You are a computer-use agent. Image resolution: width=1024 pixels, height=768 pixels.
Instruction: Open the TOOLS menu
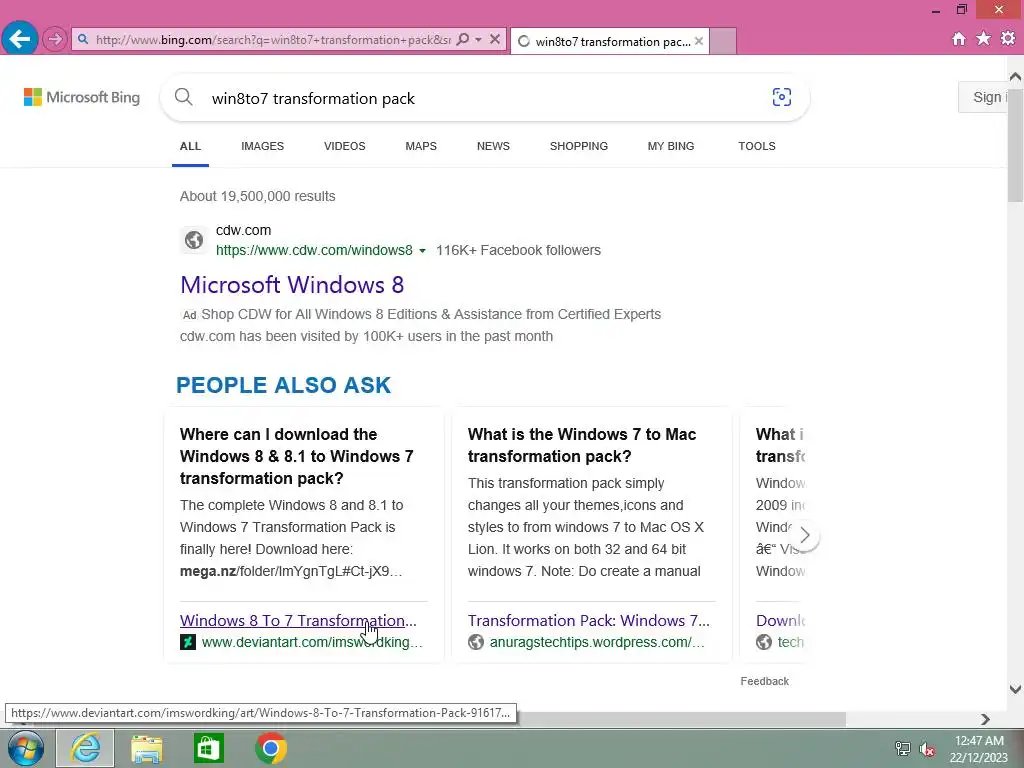757,146
